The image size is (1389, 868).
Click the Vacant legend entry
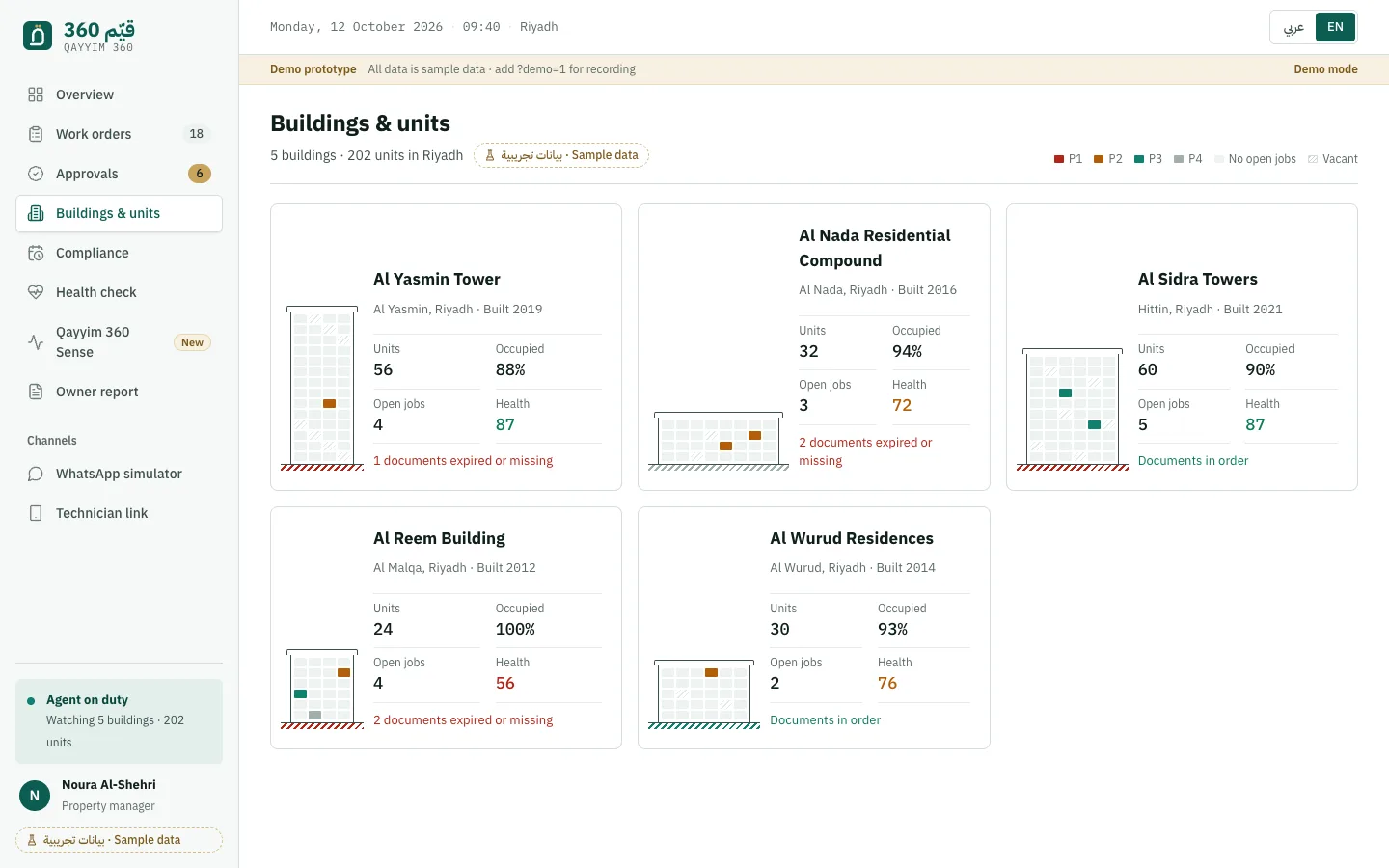point(1333,159)
